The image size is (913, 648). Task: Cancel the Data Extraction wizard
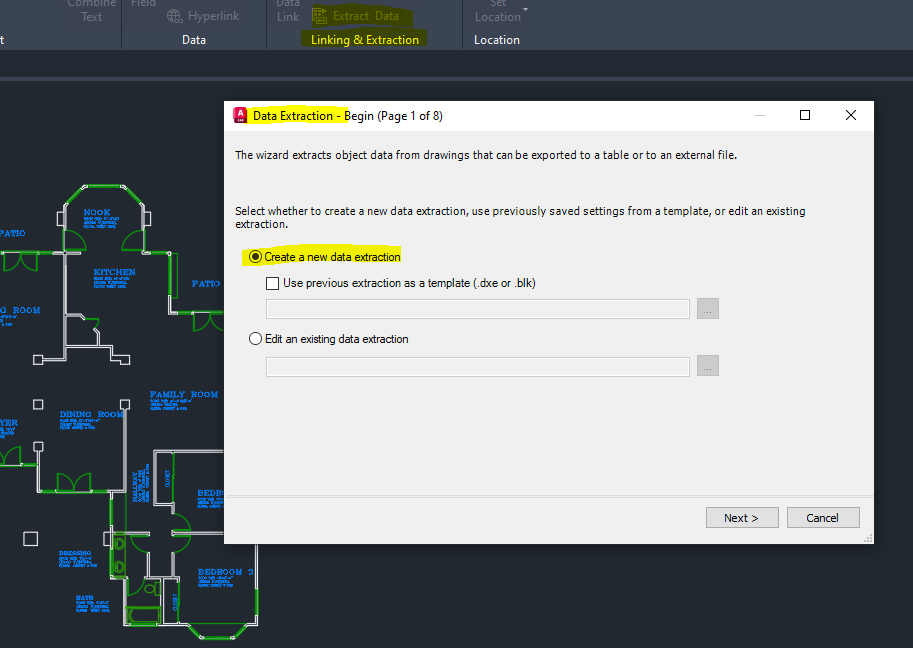tap(822, 517)
